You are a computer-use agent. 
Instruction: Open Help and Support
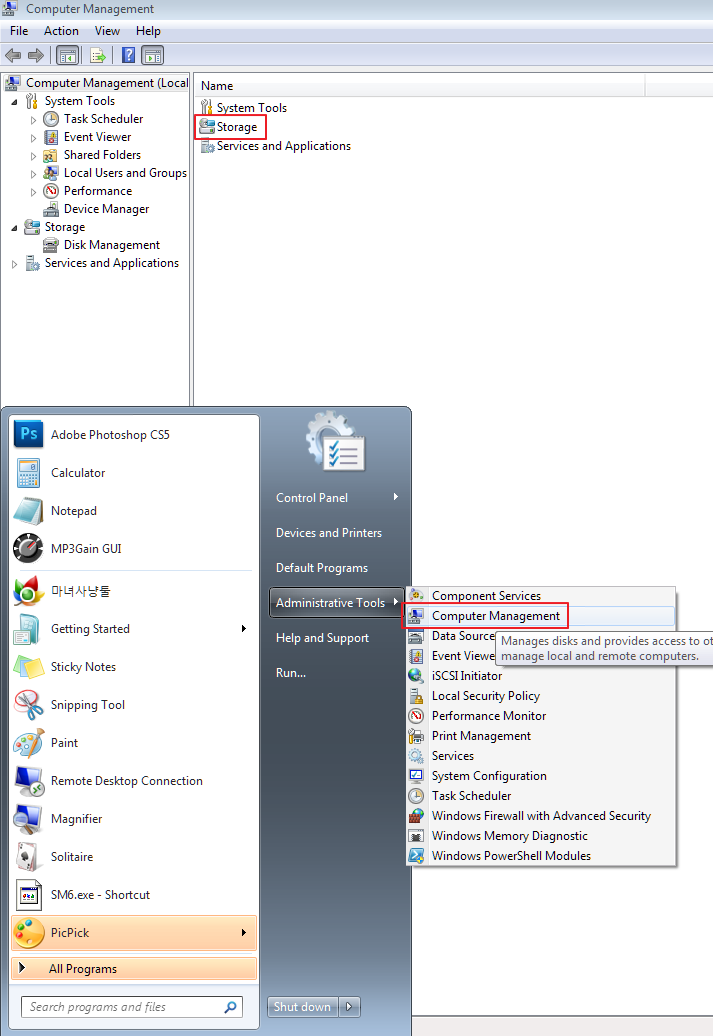coord(337,638)
